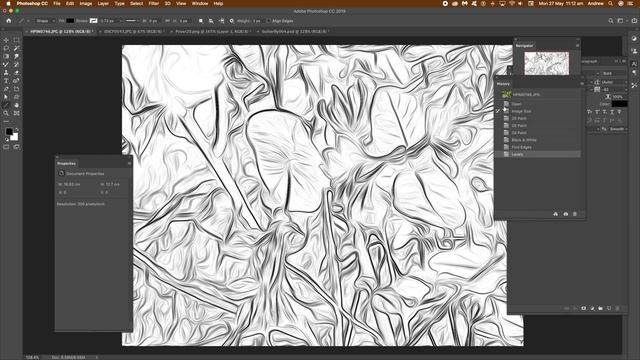The image size is (640, 360).
Task: Open the stroke type line dropdown
Action: (x=132, y=21)
